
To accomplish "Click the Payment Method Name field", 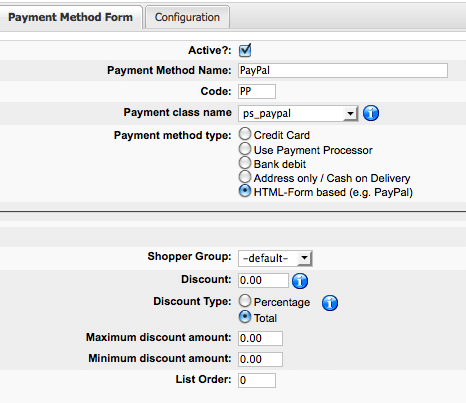I will click(343, 71).
